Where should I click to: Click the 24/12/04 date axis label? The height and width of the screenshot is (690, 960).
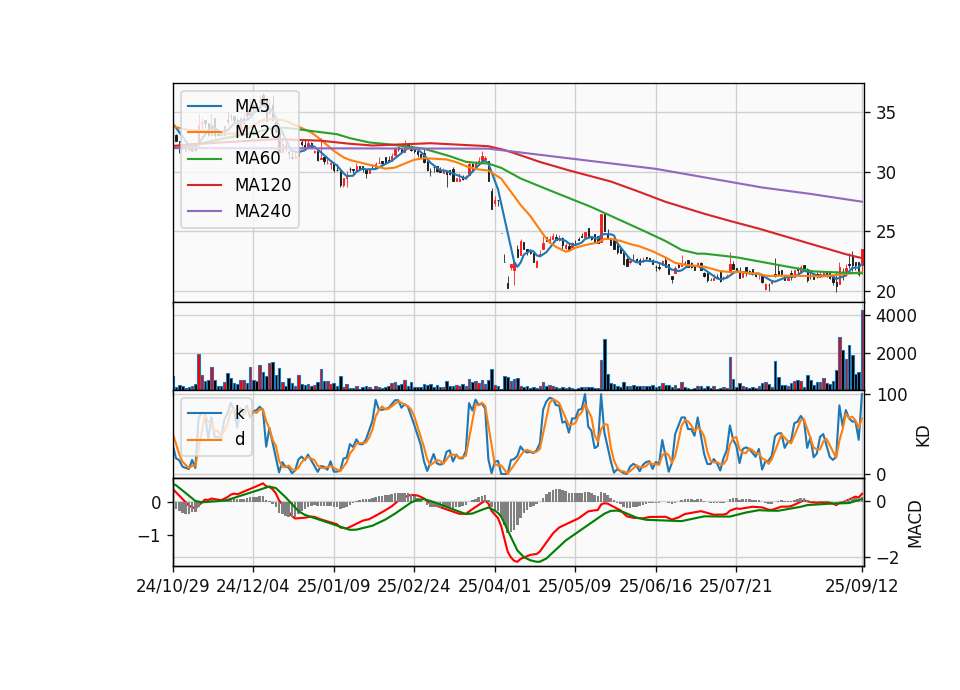pos(253,586)
